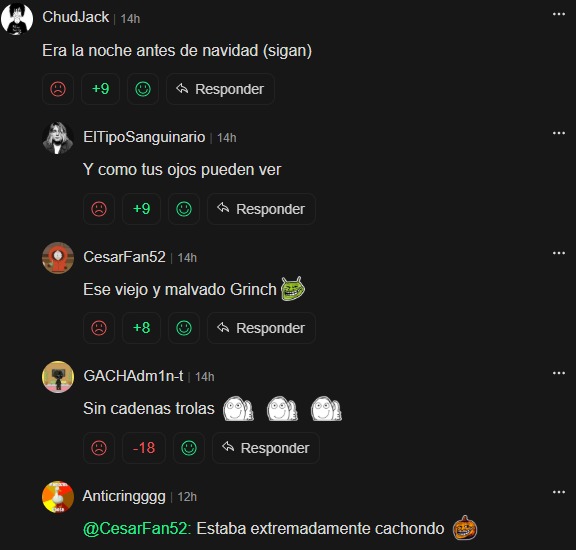Downvote ChudJack's comment with the sad face
The width and height of the screenshot is (576, 550).
click(x=58, y=89)
